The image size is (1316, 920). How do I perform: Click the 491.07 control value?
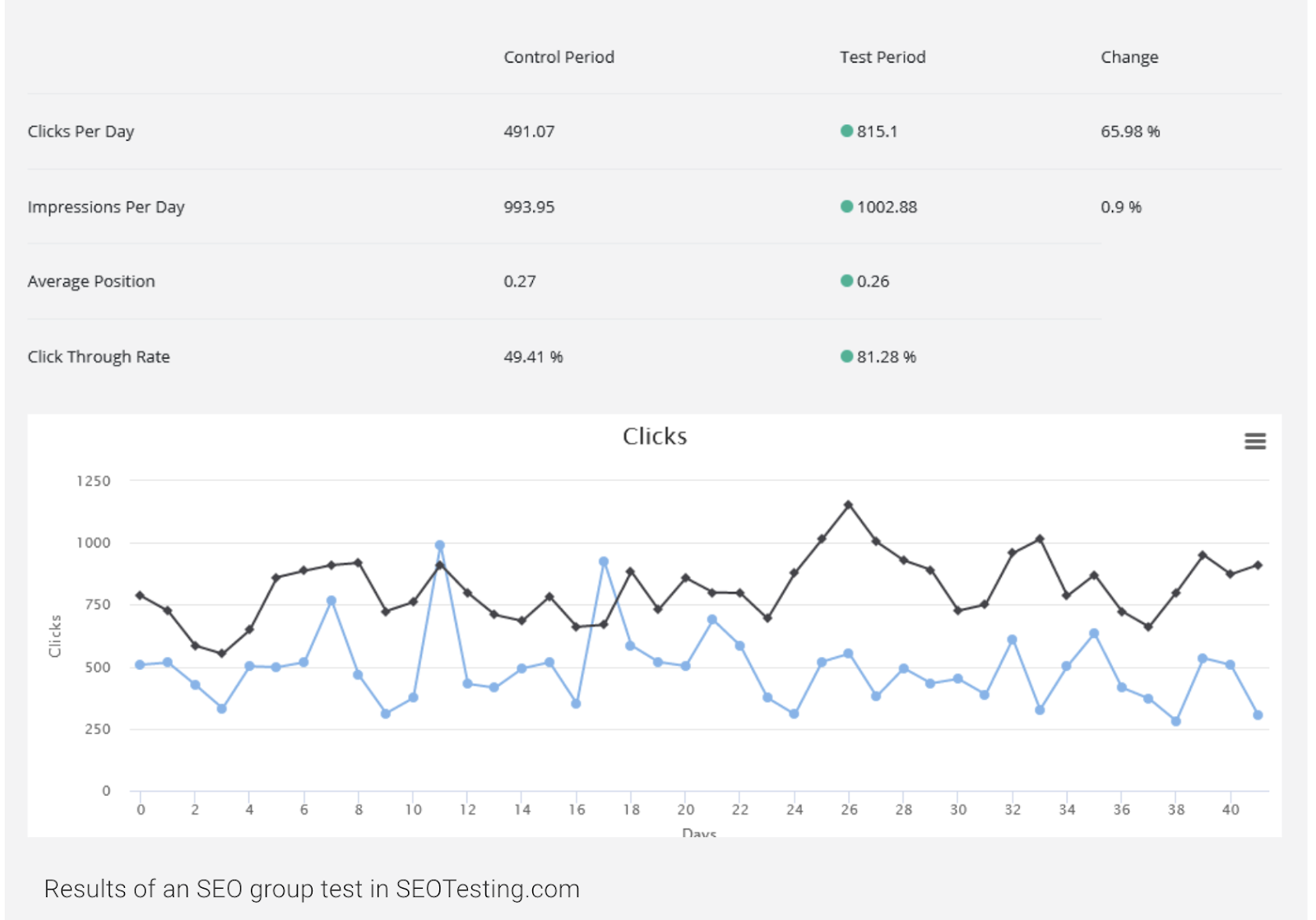click(x=529, y=132)
